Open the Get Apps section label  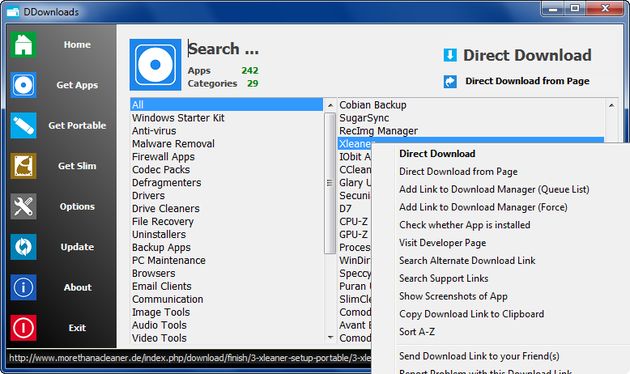(x=77, y=85)
